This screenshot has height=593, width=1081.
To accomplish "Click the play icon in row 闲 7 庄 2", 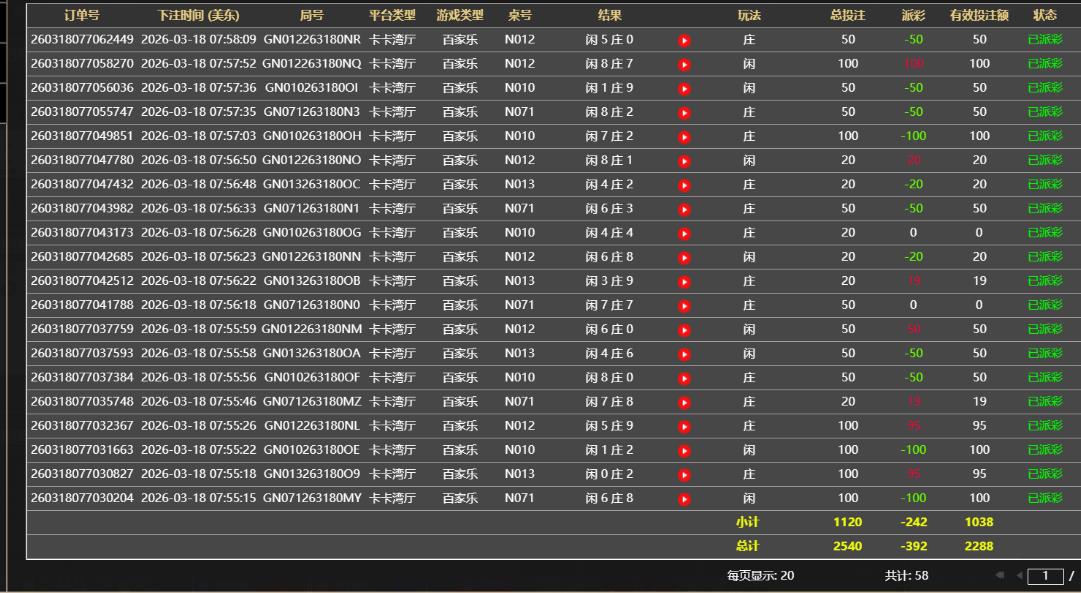I will point(684,137).
